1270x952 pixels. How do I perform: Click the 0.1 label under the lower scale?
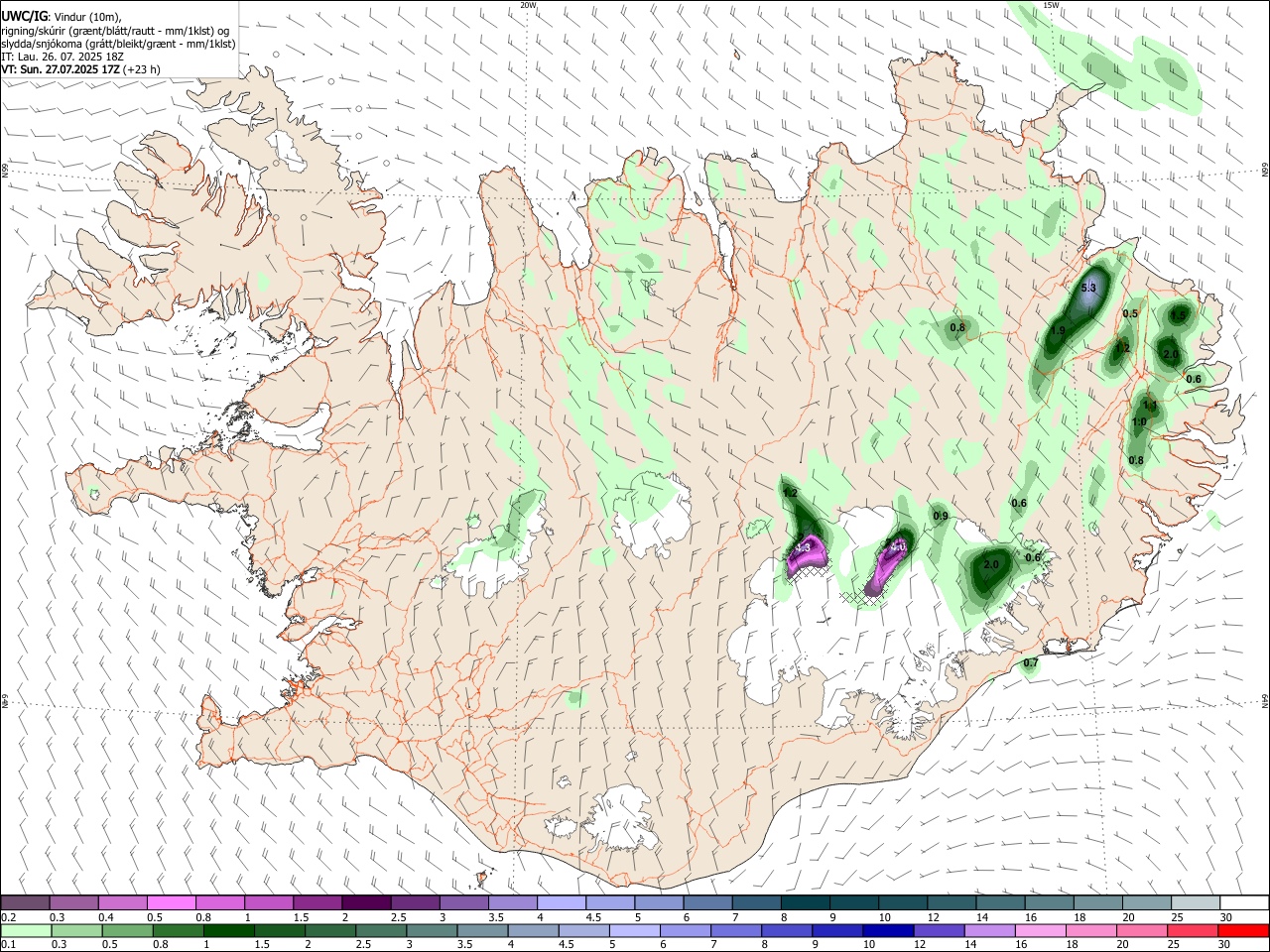(x=7, y=944)
